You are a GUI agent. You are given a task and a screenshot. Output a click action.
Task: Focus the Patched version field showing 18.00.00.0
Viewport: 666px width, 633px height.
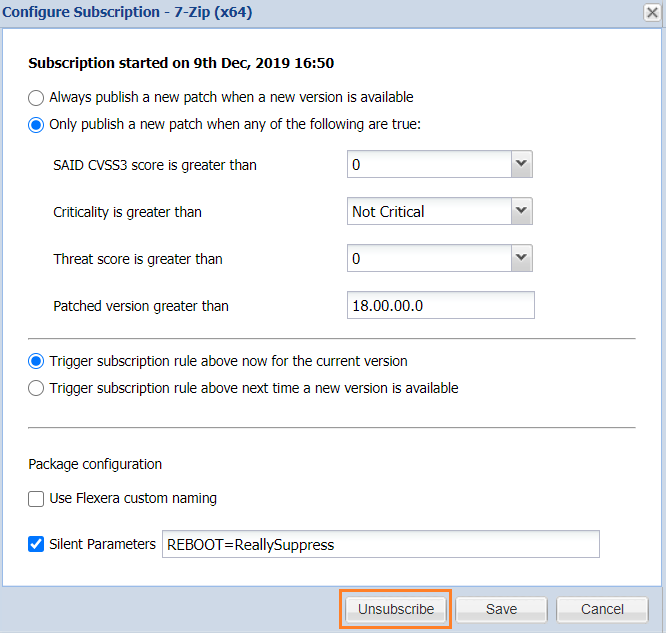click(440, 306)
